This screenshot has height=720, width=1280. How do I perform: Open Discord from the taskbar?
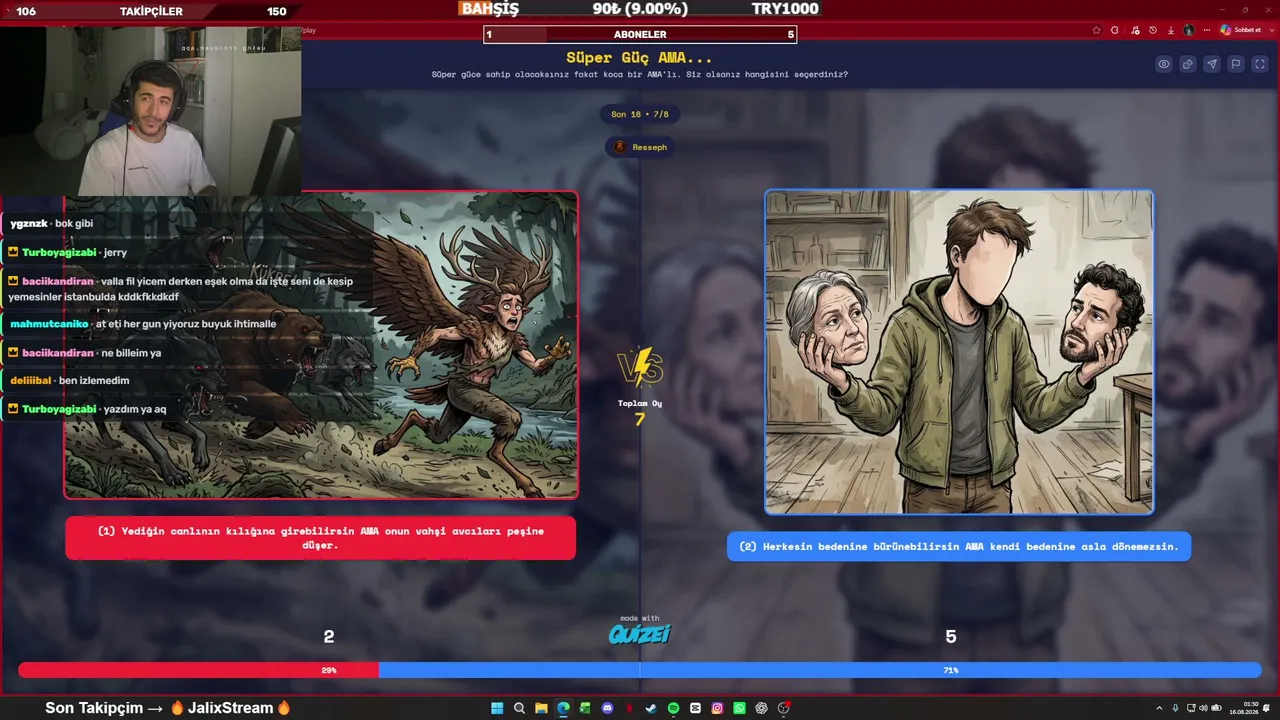pyautogui.click(x=607, y=708)
